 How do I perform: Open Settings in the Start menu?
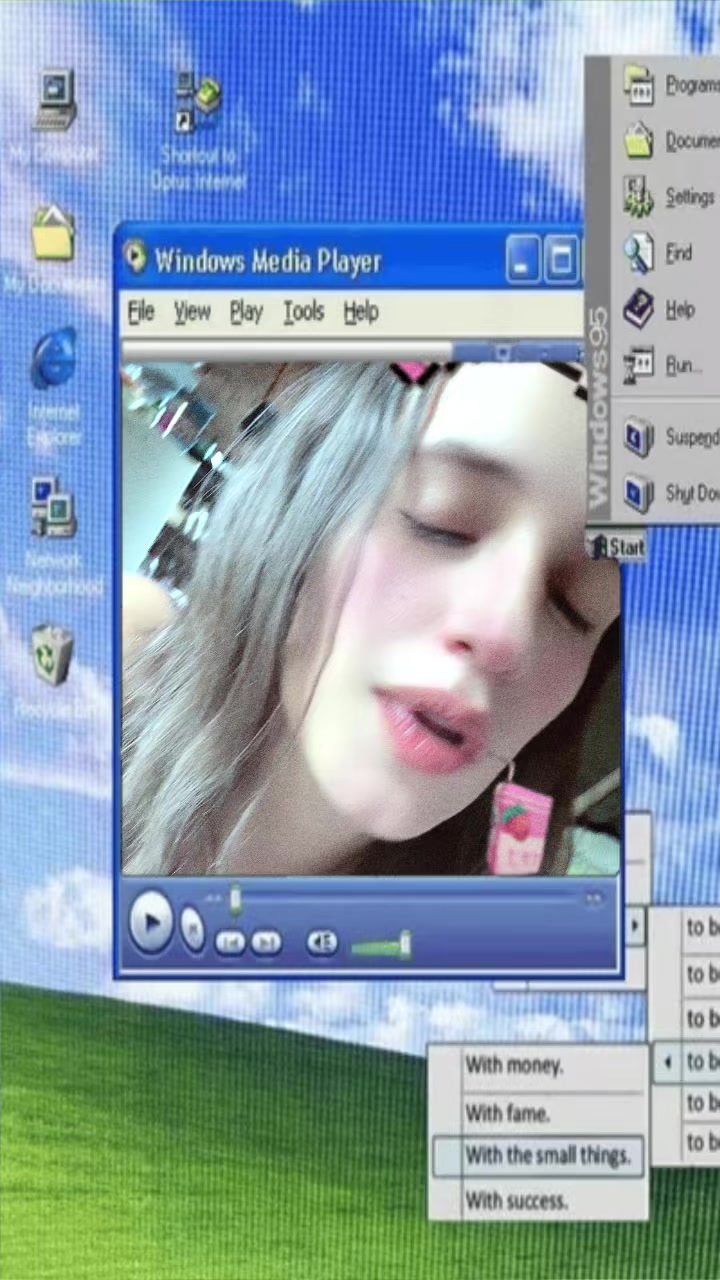pos(668,197)
